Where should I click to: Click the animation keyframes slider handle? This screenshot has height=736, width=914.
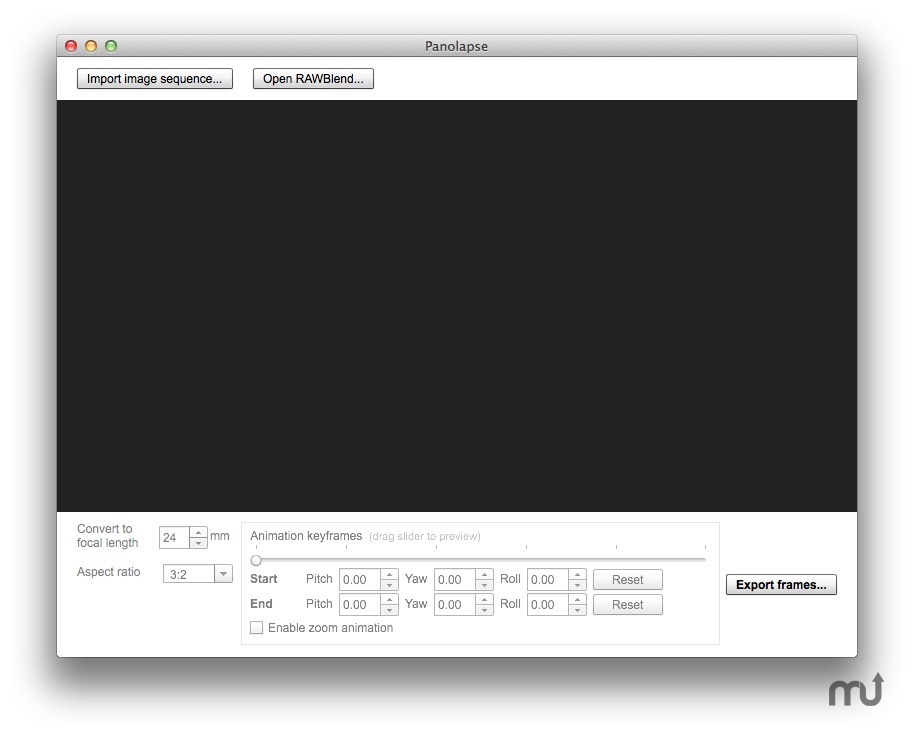(x=256, y=561)
